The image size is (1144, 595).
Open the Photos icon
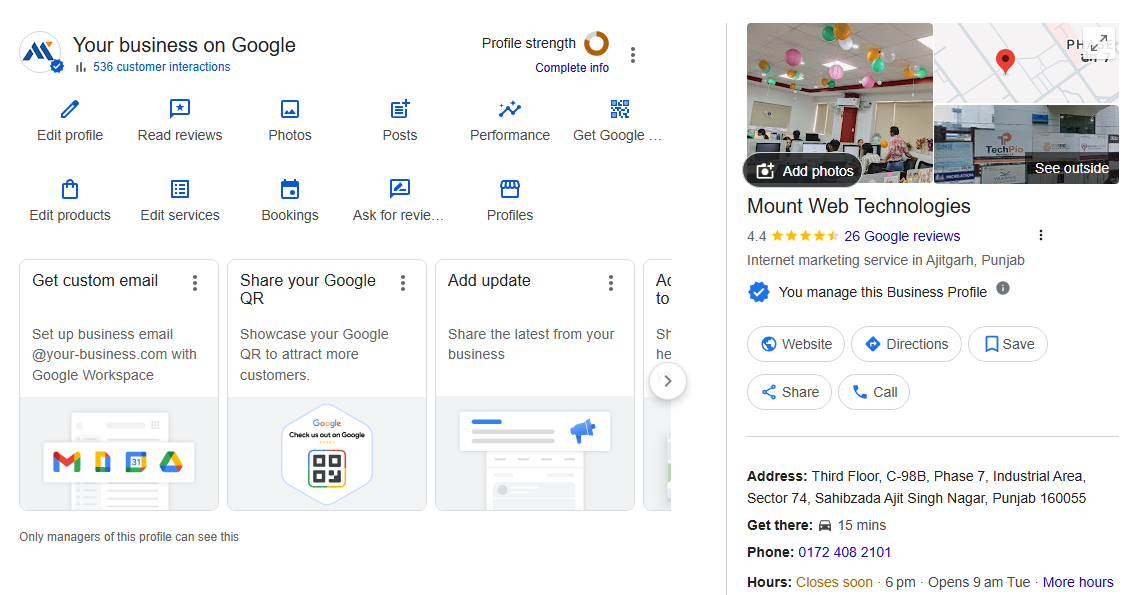(290, 110)
